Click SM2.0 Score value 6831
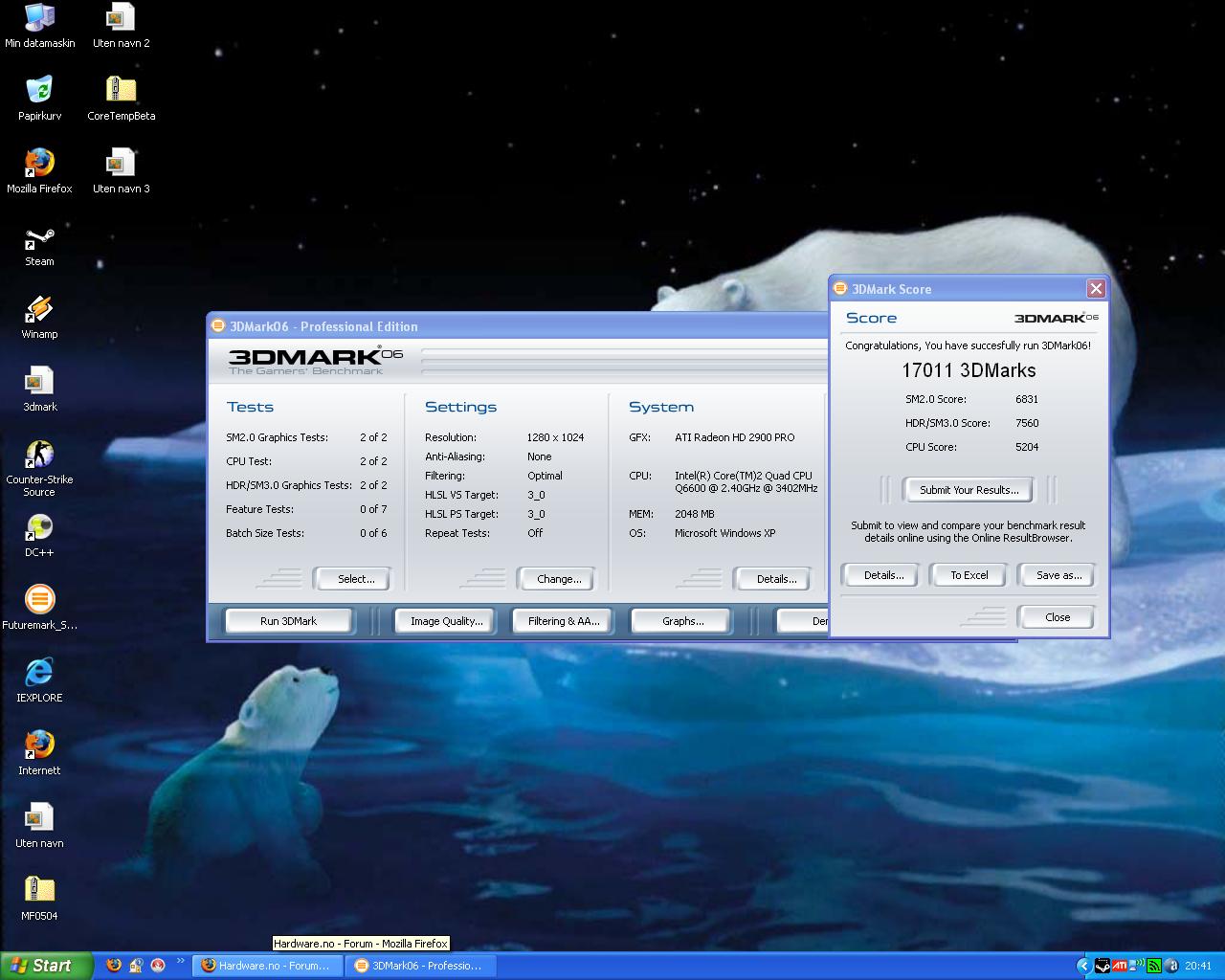This screenshot has height=980, width=1225. tap(1027, 399)
